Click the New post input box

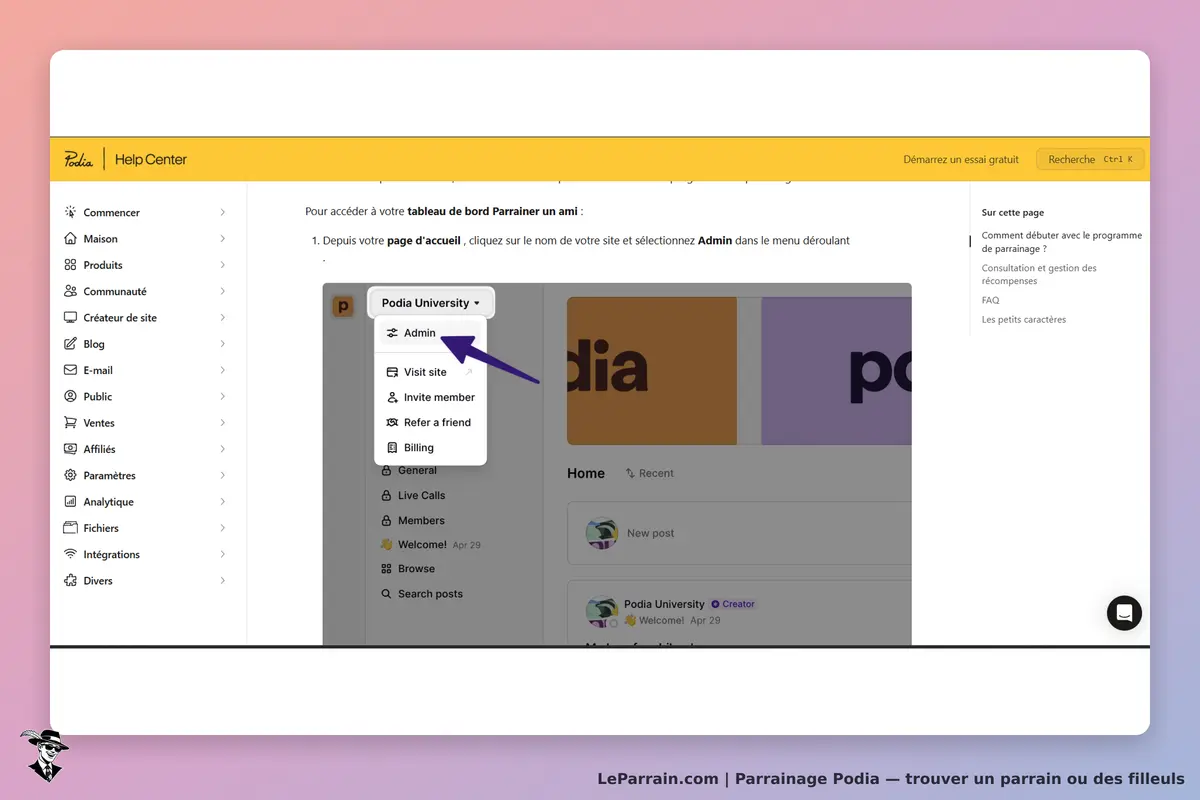739,533
